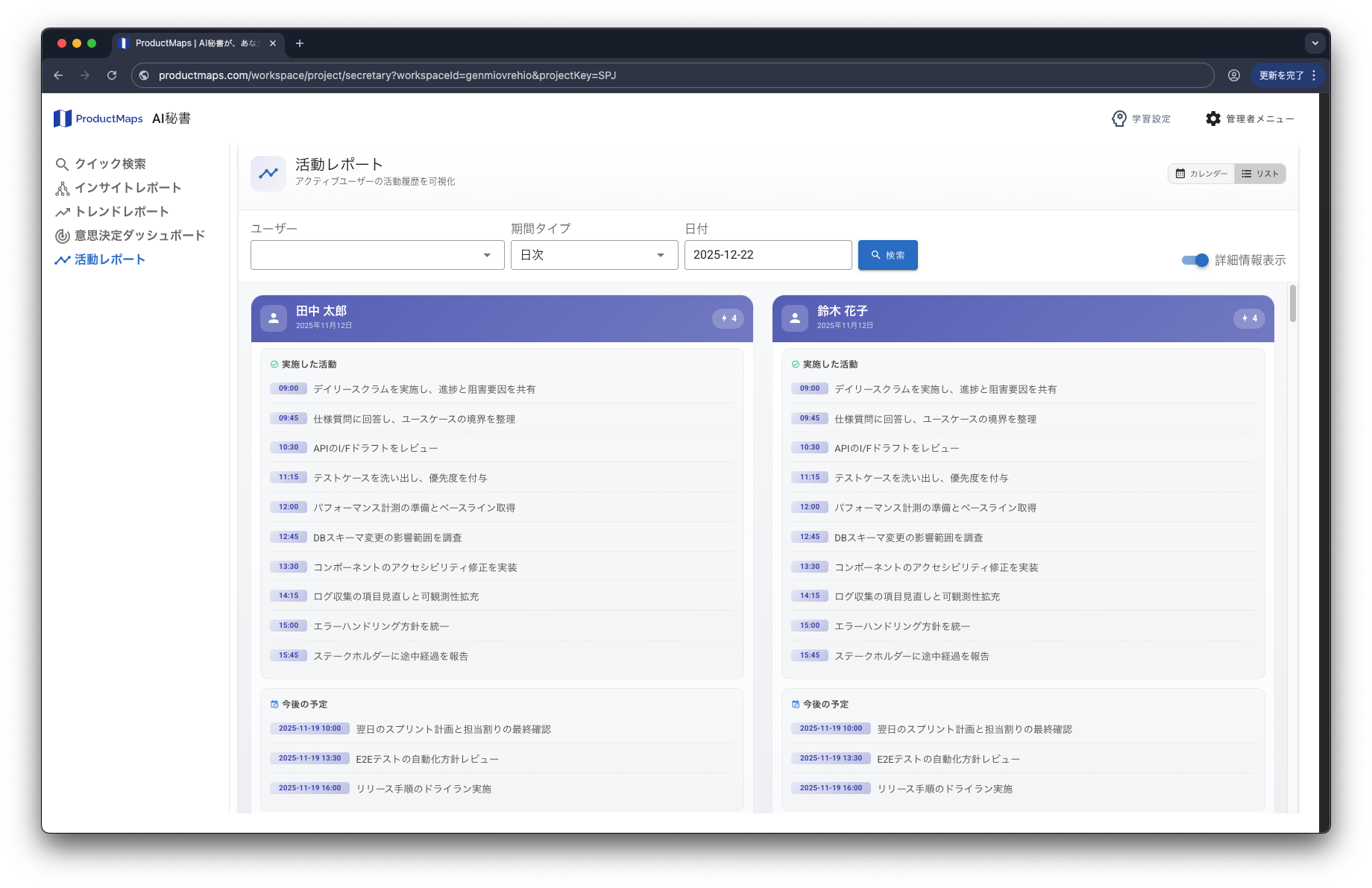1372x888 pixels.
Task: Keep リスト view selected
Action: click(x=1260, y=173)
